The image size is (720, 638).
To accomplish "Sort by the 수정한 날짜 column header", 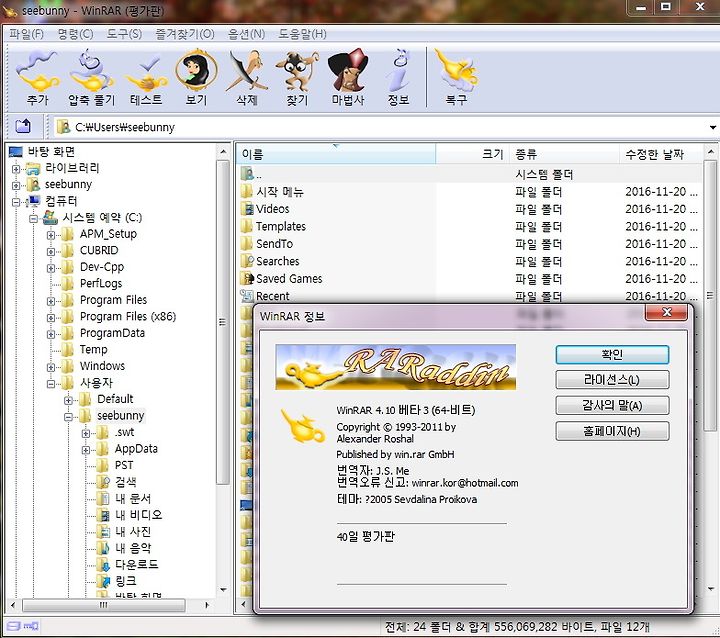I will pyautogui.click(x=661, y=154).
